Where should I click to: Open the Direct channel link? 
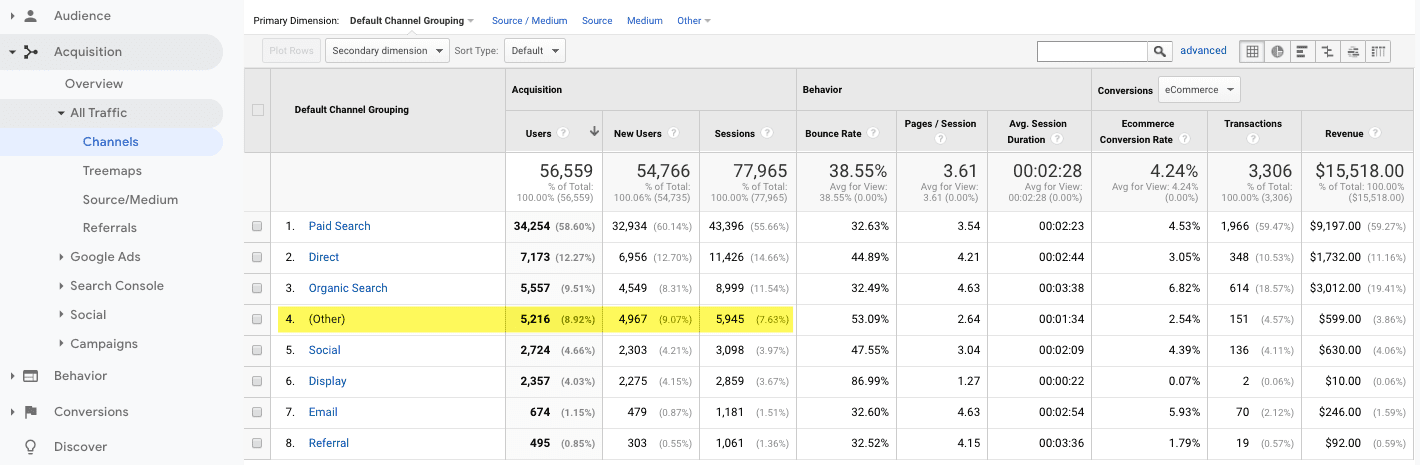pos(324,257)
